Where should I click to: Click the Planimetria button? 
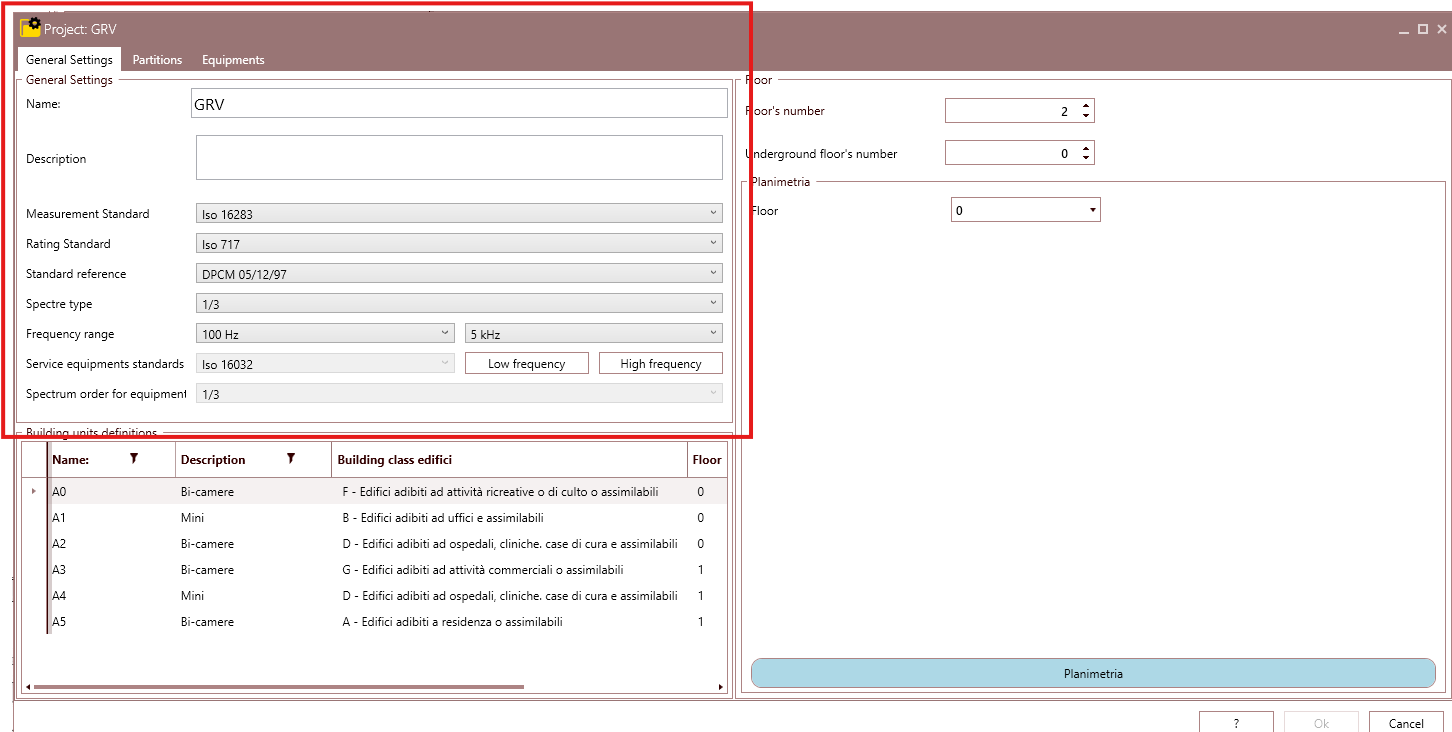[x=1093, y=673]
